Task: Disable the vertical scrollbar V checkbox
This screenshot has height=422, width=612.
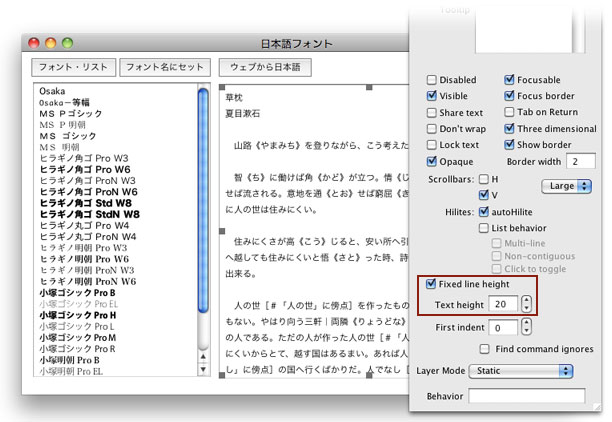Action: [x=484, y=194]
